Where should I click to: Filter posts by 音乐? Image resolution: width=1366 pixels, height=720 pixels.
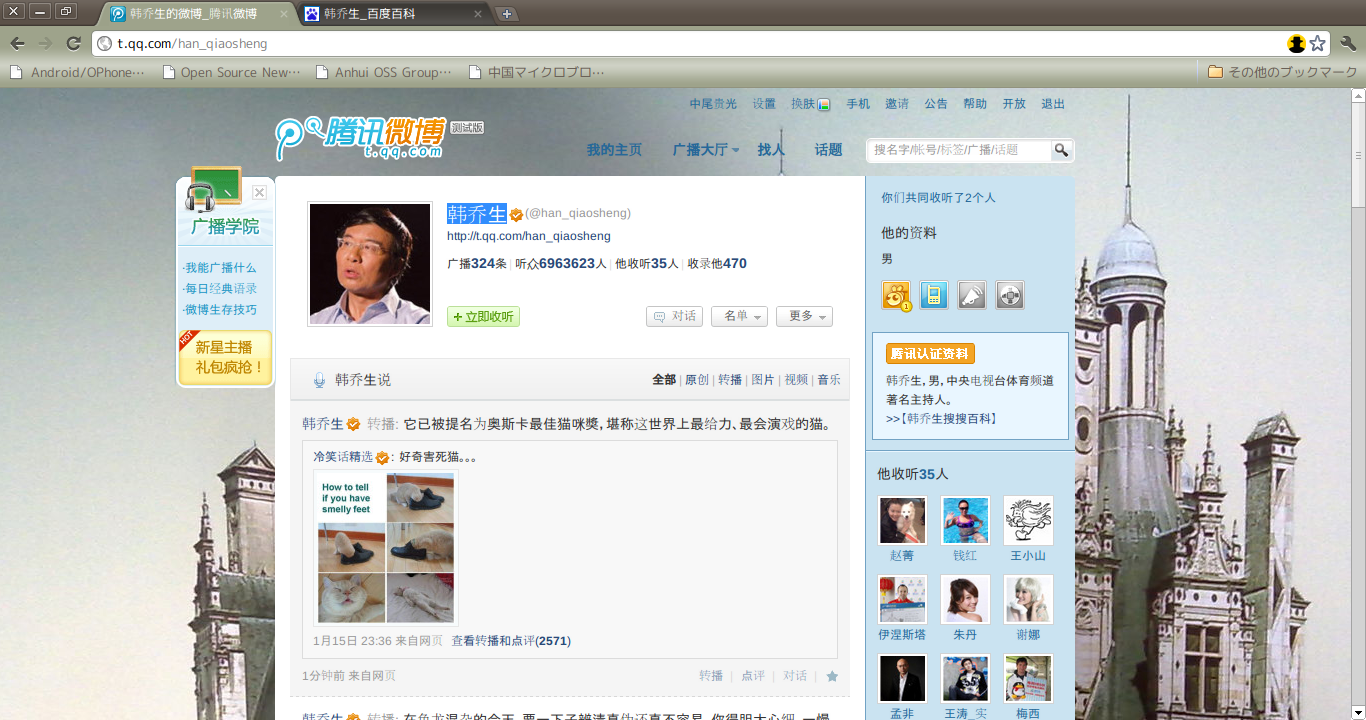click(x=829, y=380)
